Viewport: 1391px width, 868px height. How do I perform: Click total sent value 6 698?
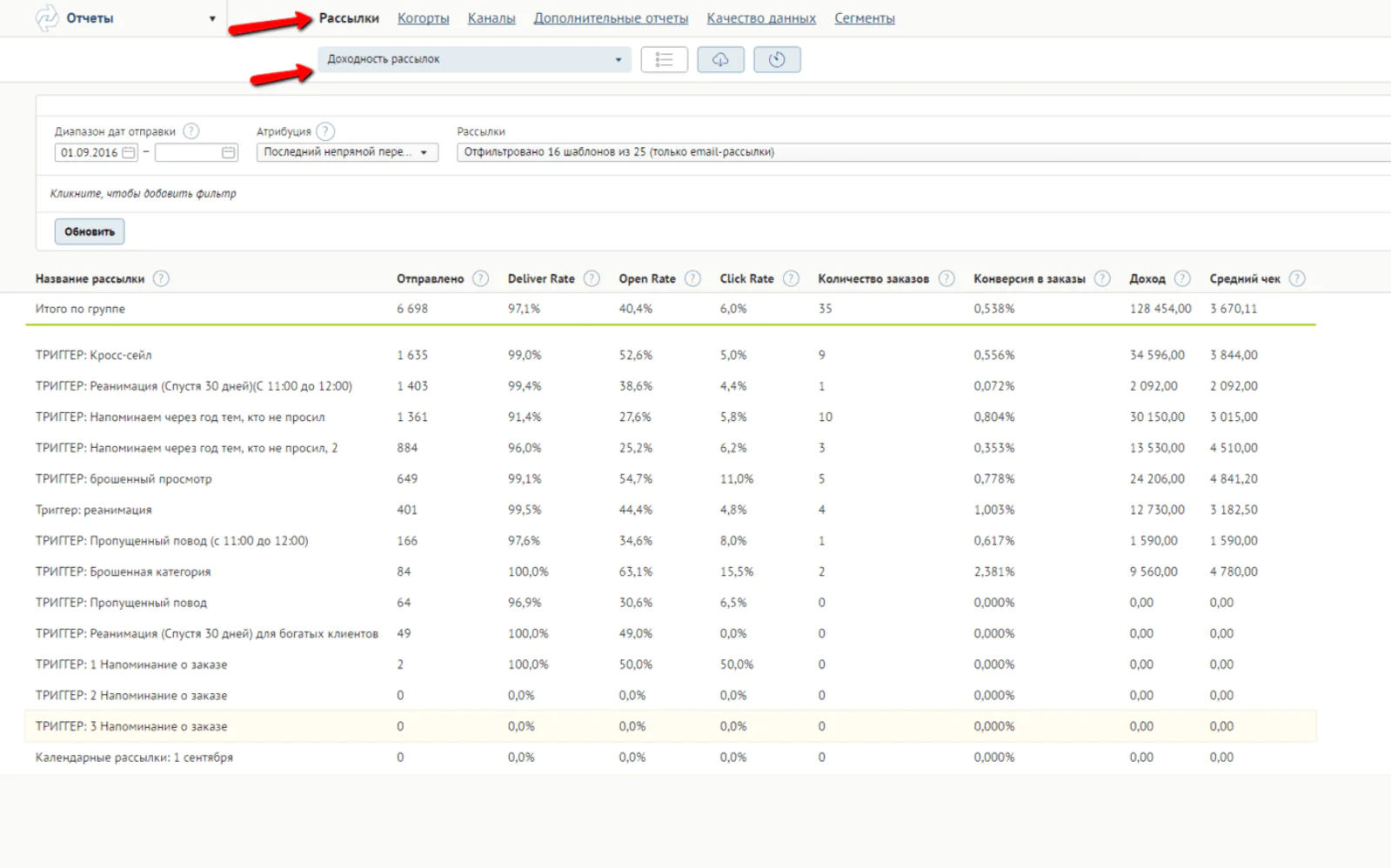coord(412,309)
